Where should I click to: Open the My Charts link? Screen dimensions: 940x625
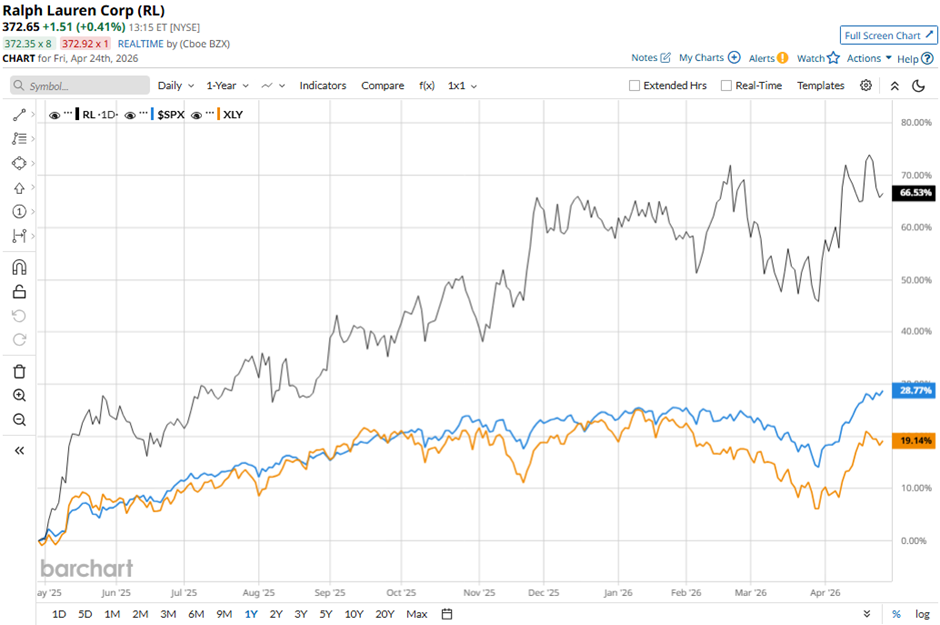[701, 58]
